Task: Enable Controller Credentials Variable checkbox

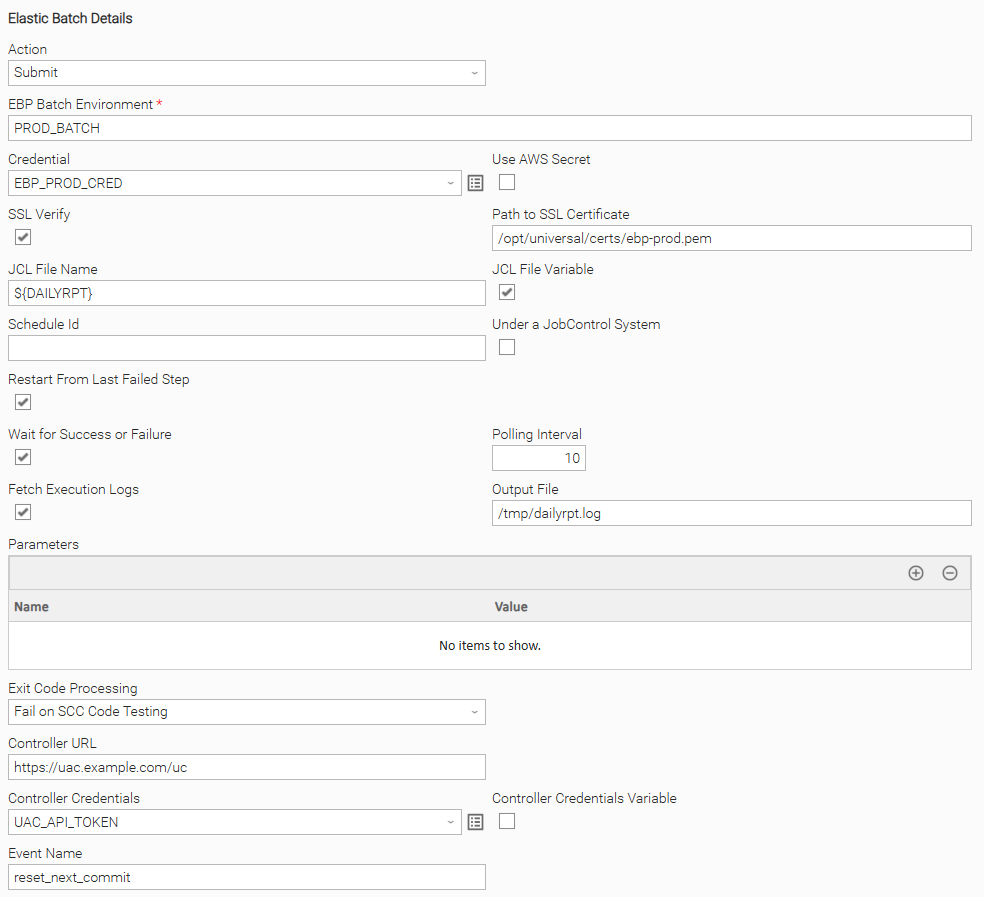Action: pos(506,821)
